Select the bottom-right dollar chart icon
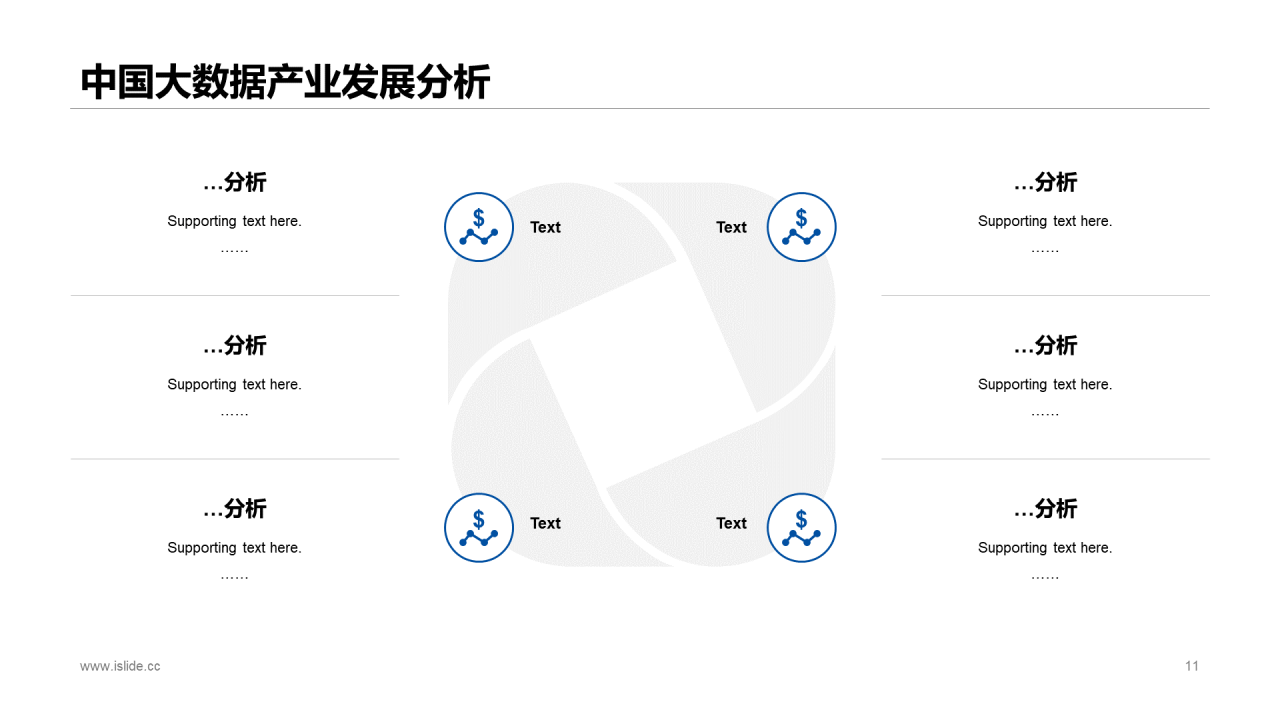Image resolution: width=1280 pixels, height=720 pixels. (801, 527)
